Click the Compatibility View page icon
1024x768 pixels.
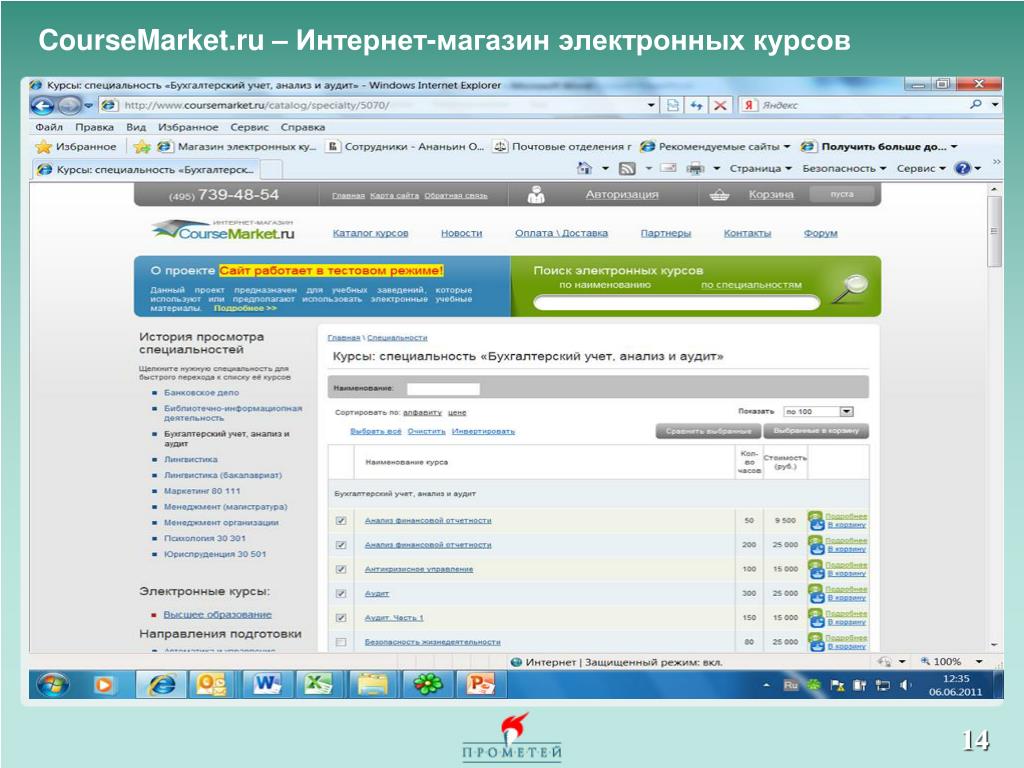(673, 105)
